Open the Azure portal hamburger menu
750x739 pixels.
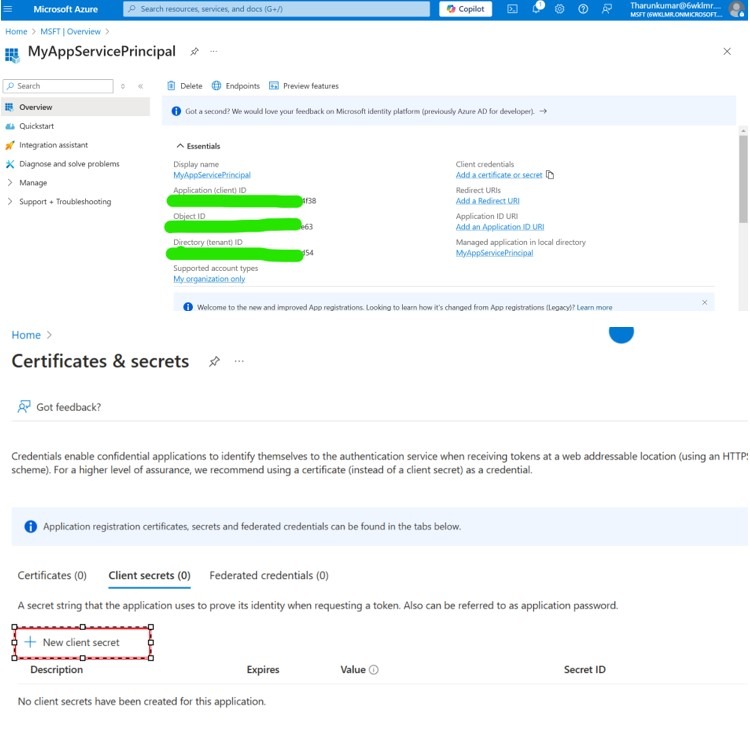pyautogui.click(x=8, y=9)
